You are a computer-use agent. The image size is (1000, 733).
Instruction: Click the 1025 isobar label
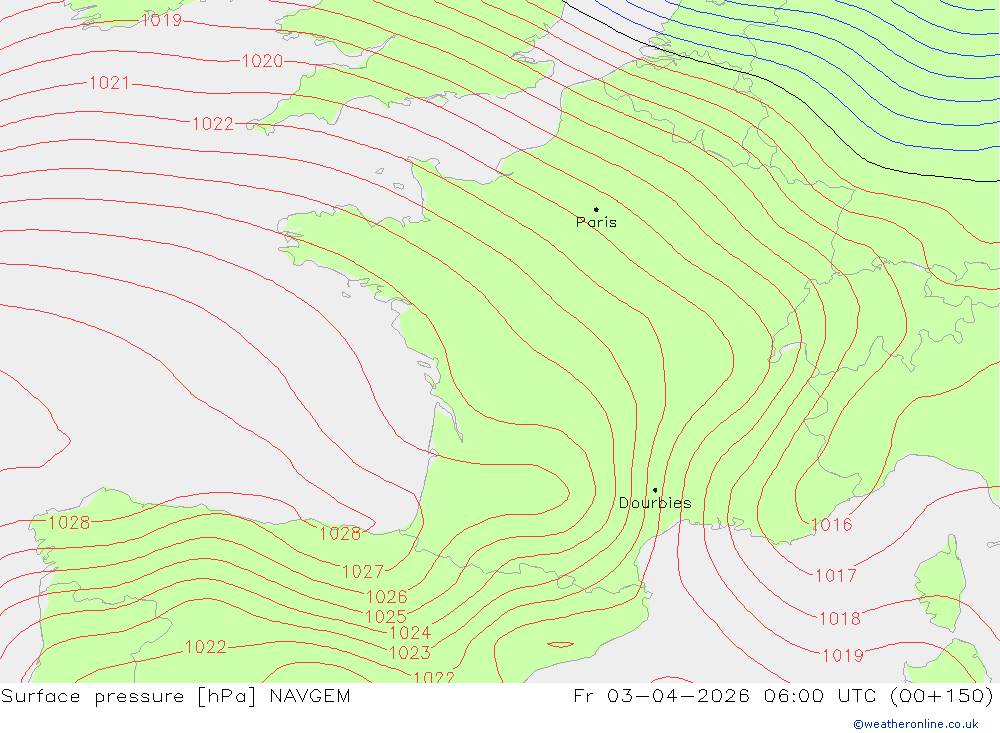pos(386,617)
